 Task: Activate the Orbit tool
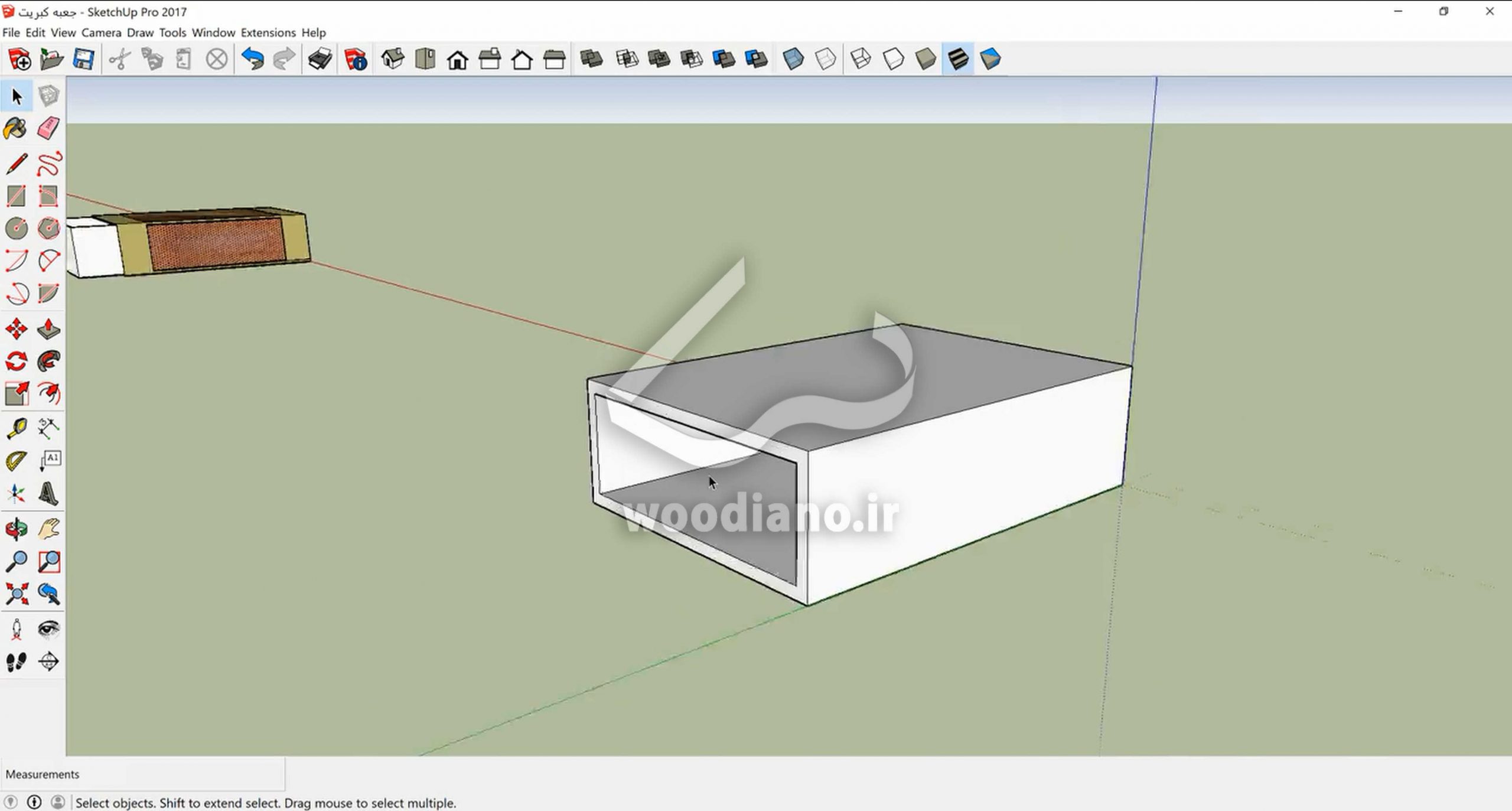(16, 529)
